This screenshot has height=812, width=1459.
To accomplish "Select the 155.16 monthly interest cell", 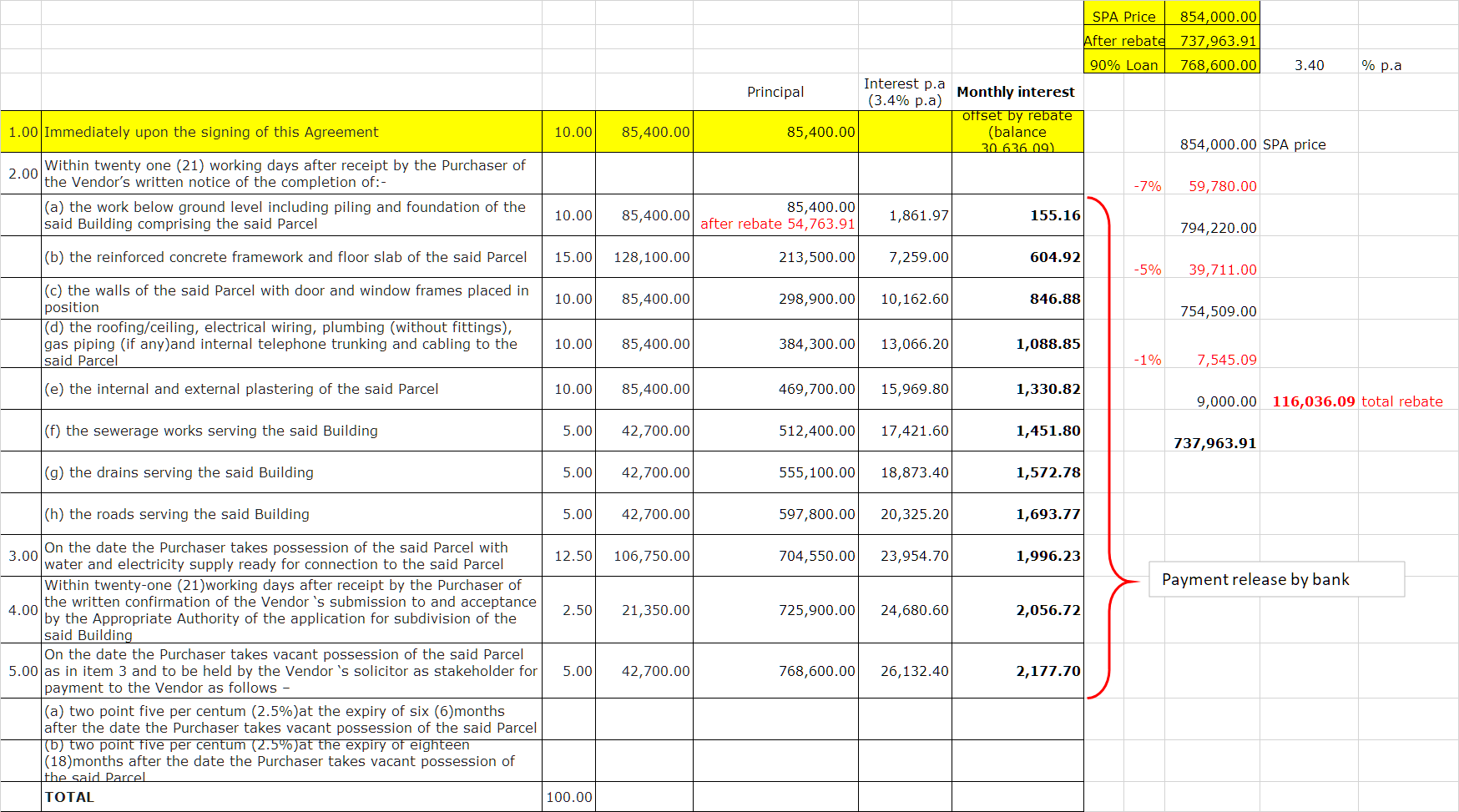I will [x=1017, y=215].
